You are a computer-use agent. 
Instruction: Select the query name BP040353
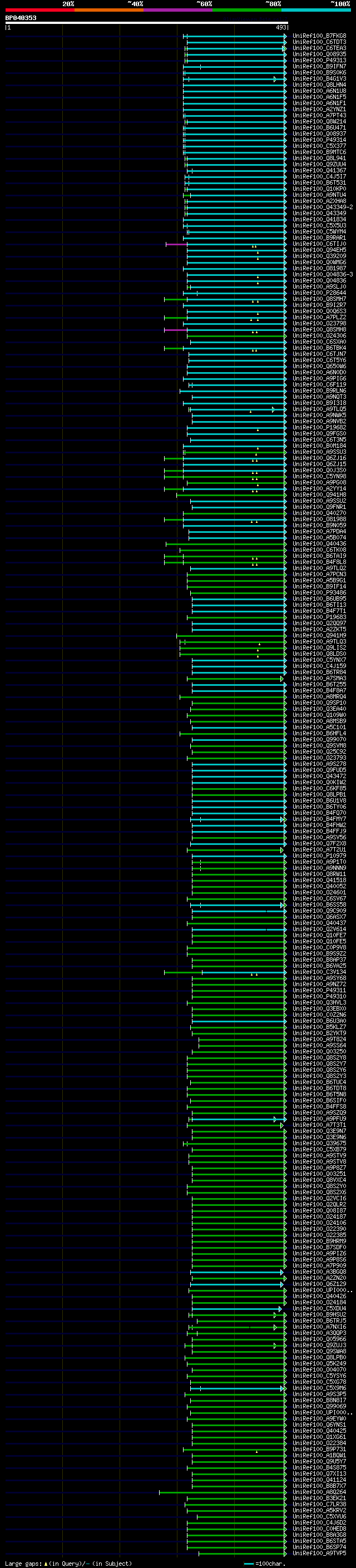(21, 18)
